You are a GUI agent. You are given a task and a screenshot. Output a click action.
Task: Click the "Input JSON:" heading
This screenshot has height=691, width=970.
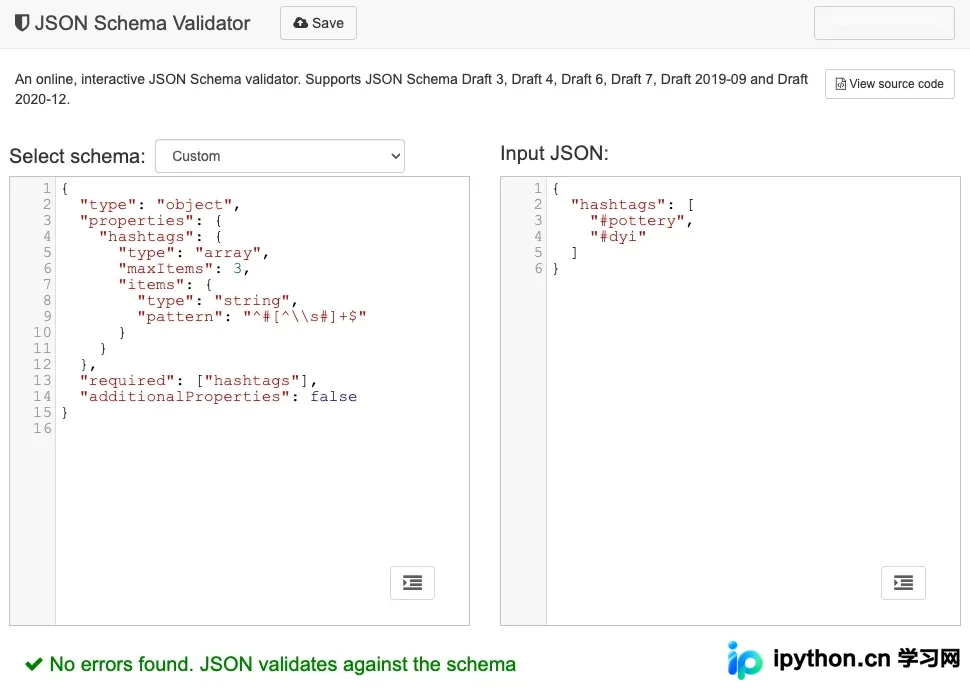pos(554,153)
